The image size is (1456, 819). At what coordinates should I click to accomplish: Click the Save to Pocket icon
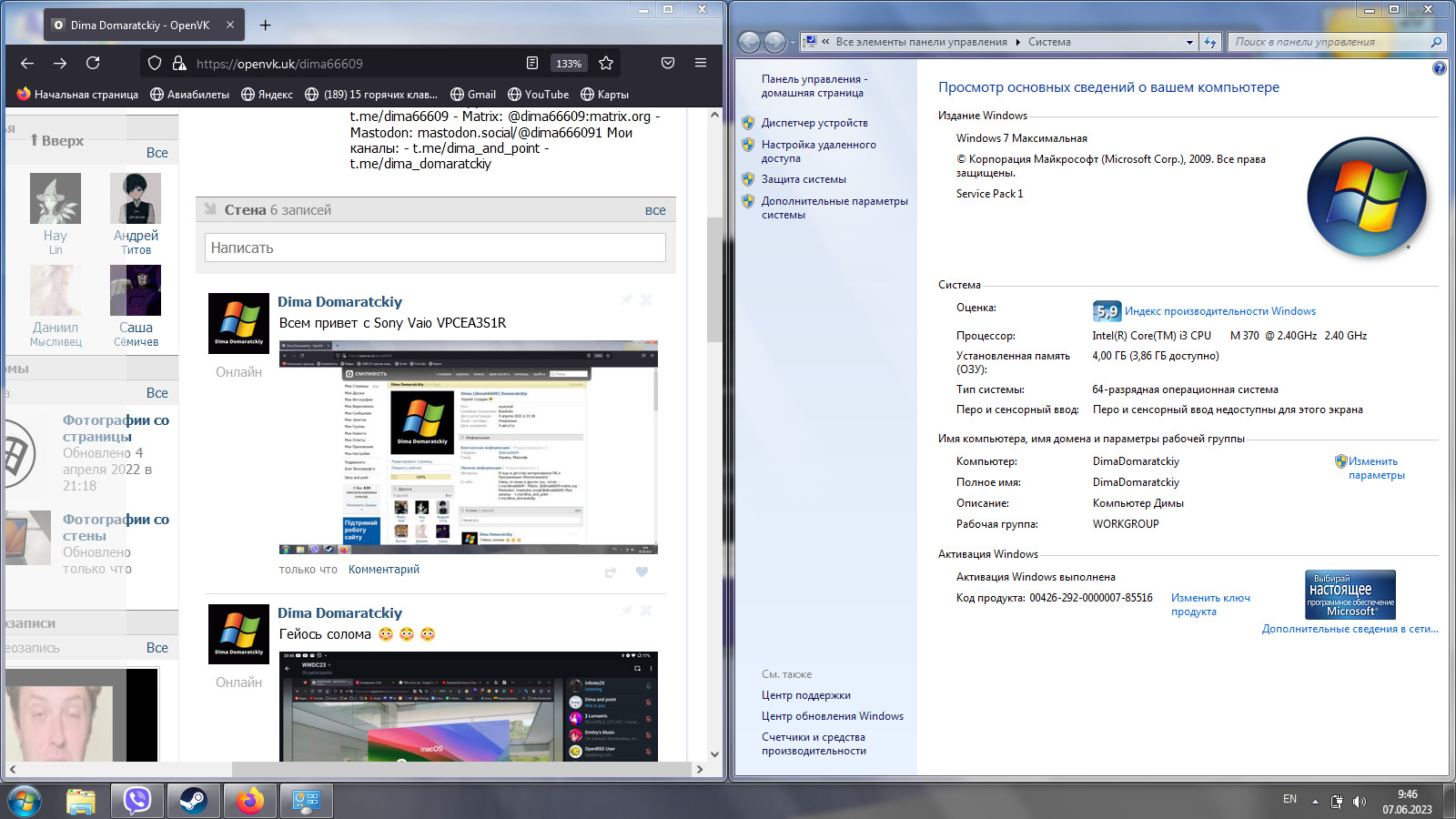click(668, 63)
